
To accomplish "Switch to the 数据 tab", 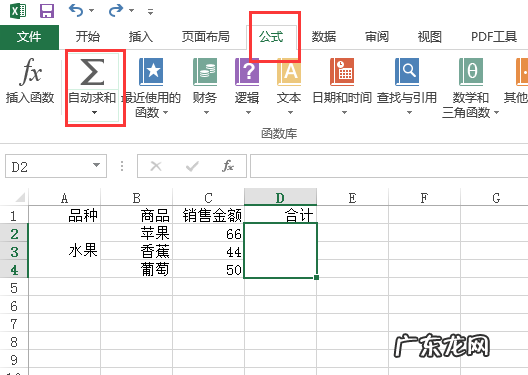I will click(x=324, y=37).
